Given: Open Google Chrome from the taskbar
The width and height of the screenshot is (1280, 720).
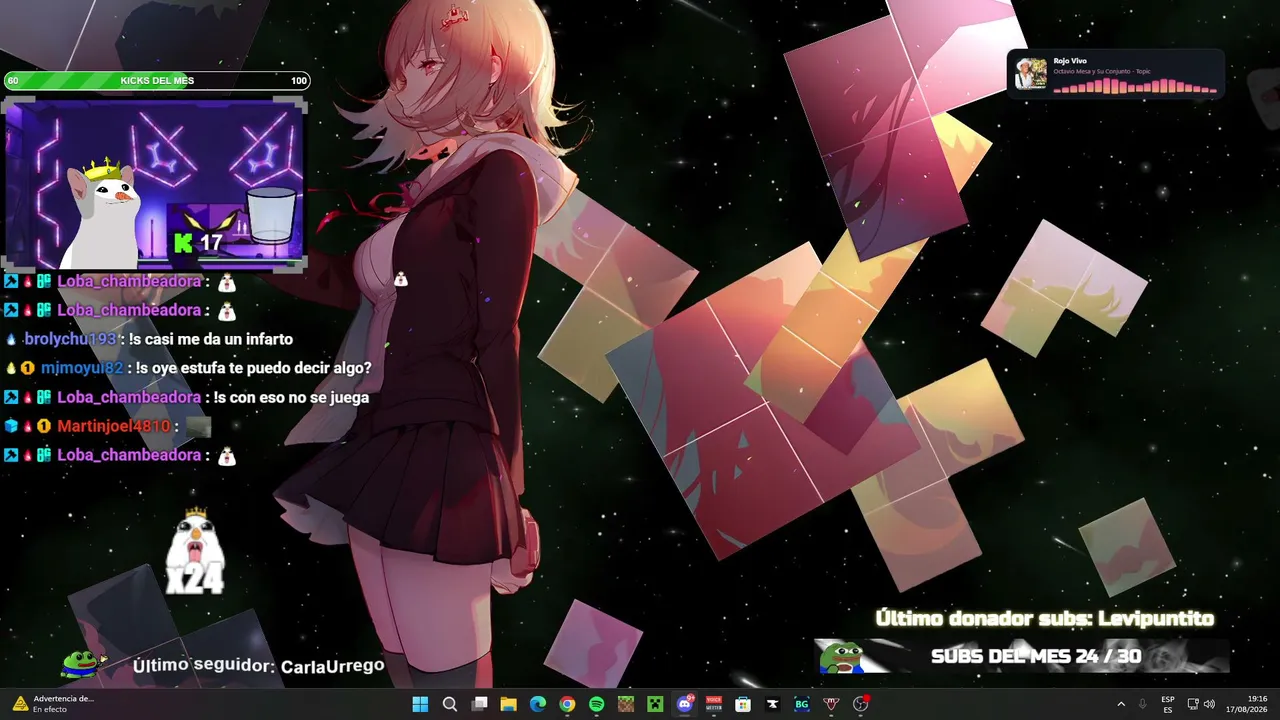Looking at the screenshot, I should point(567,704).
